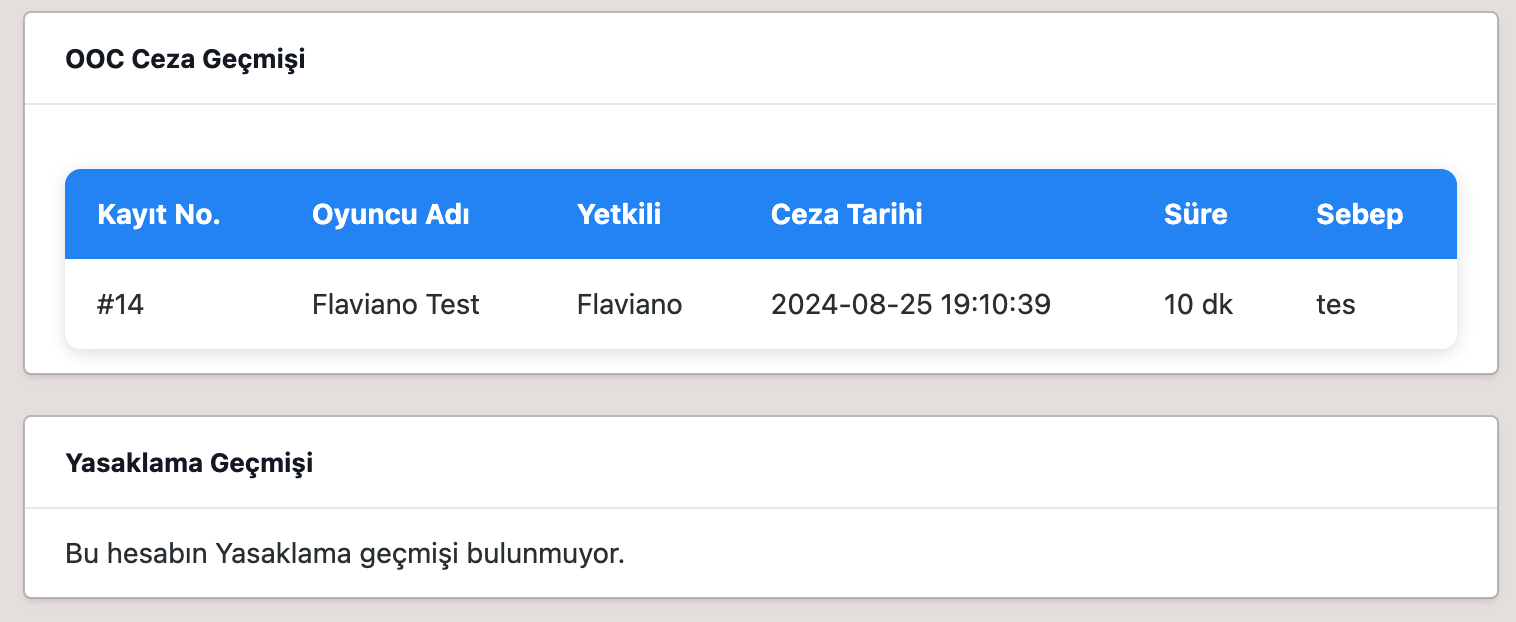1516x622 pixels.
Task: Click the Sebep column header
Action: pos(1359,214)
